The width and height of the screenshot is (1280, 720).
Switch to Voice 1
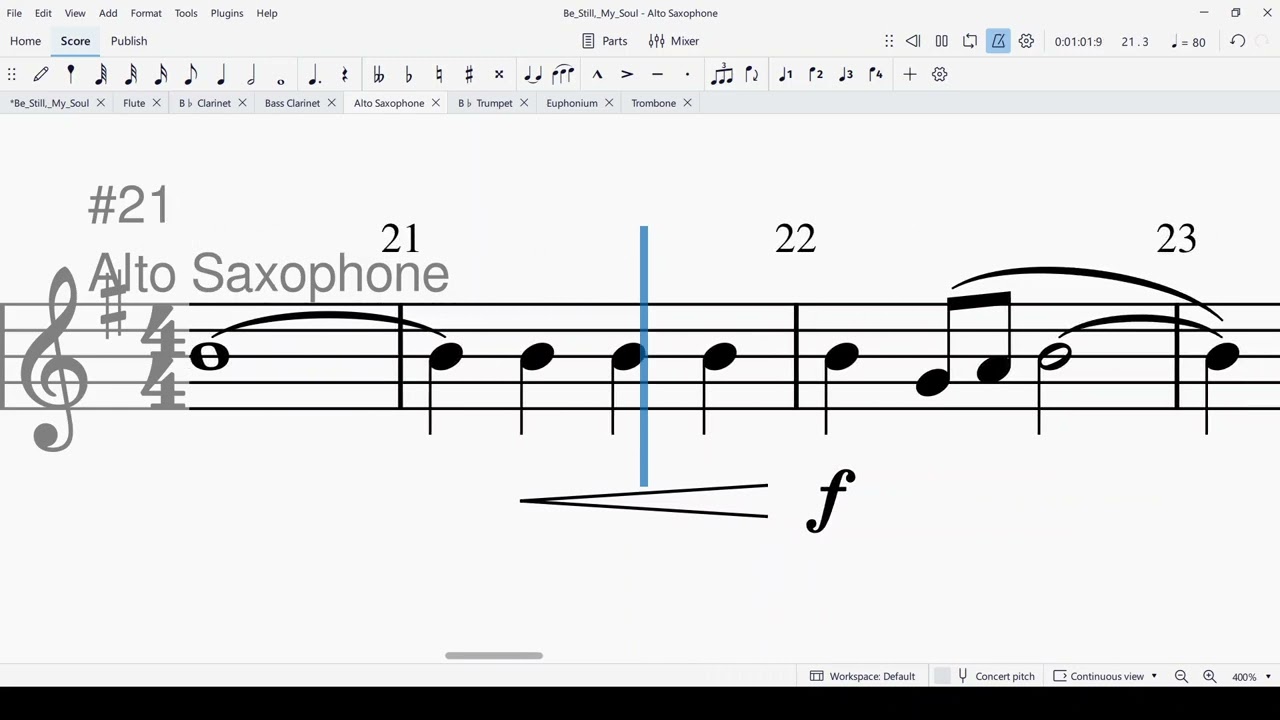click(786, 74)
